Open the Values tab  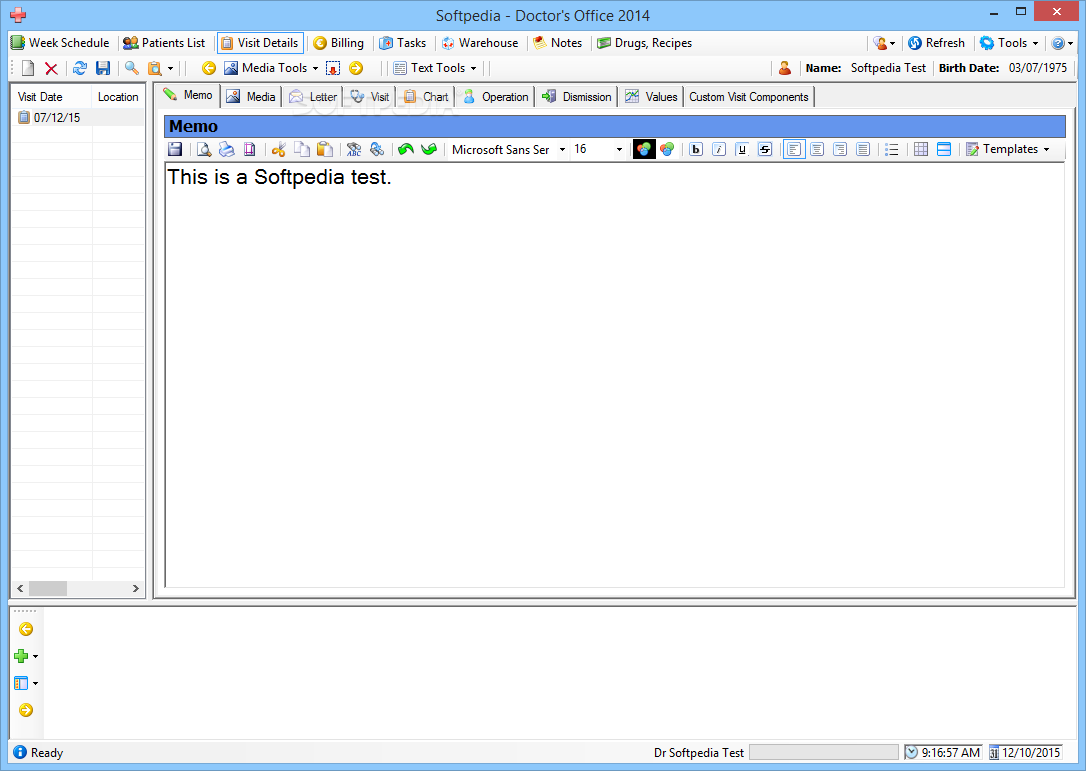point(651,97)
